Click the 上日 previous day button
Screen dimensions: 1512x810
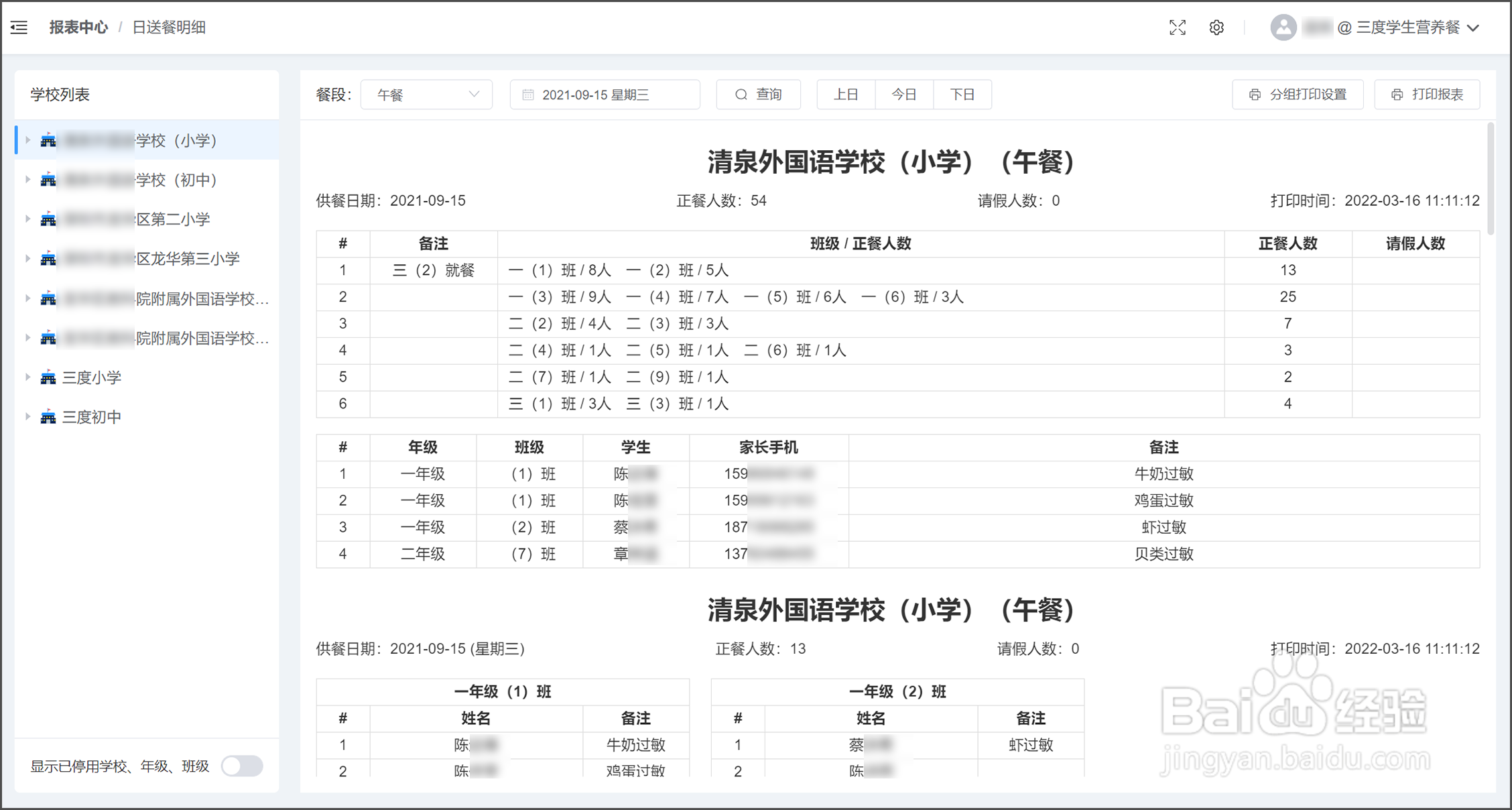click(x=846, y=95)
